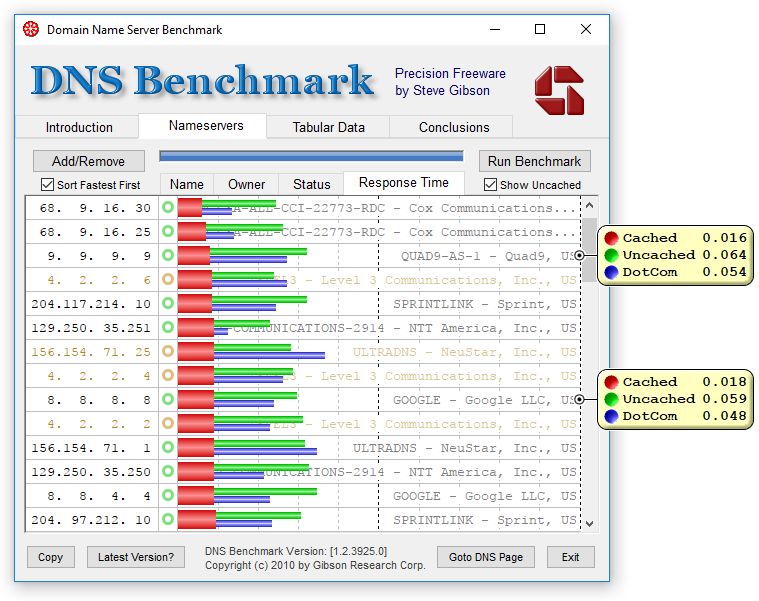The width and height of the screenshot is (759, 601).
Task: Select IP address 156.154.71.25
Action: tap(91, 351)
